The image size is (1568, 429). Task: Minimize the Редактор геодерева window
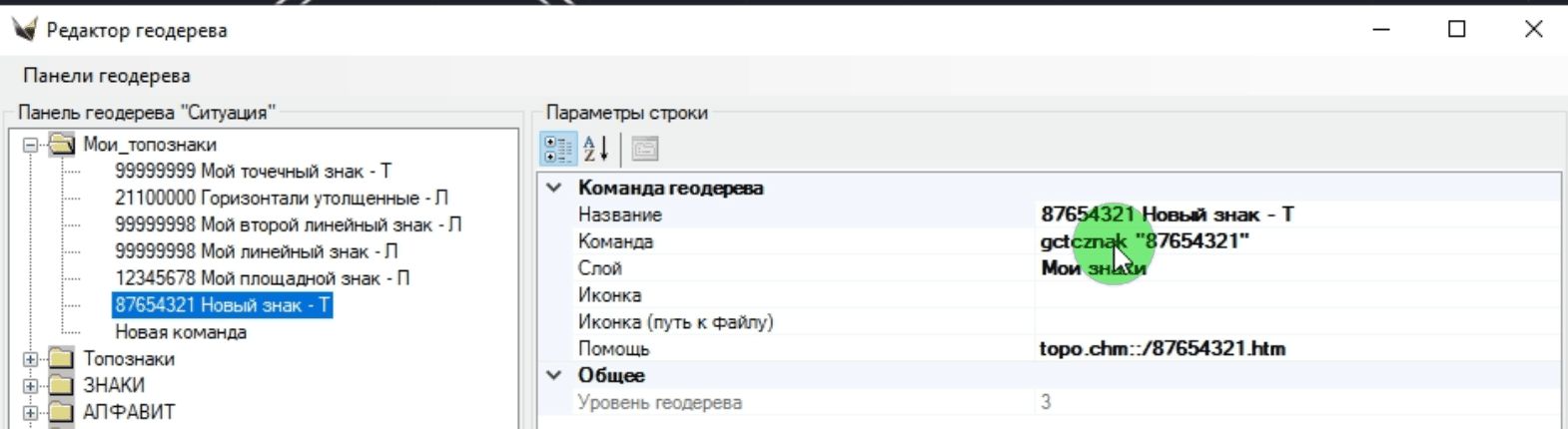[x=1381, y=29]
